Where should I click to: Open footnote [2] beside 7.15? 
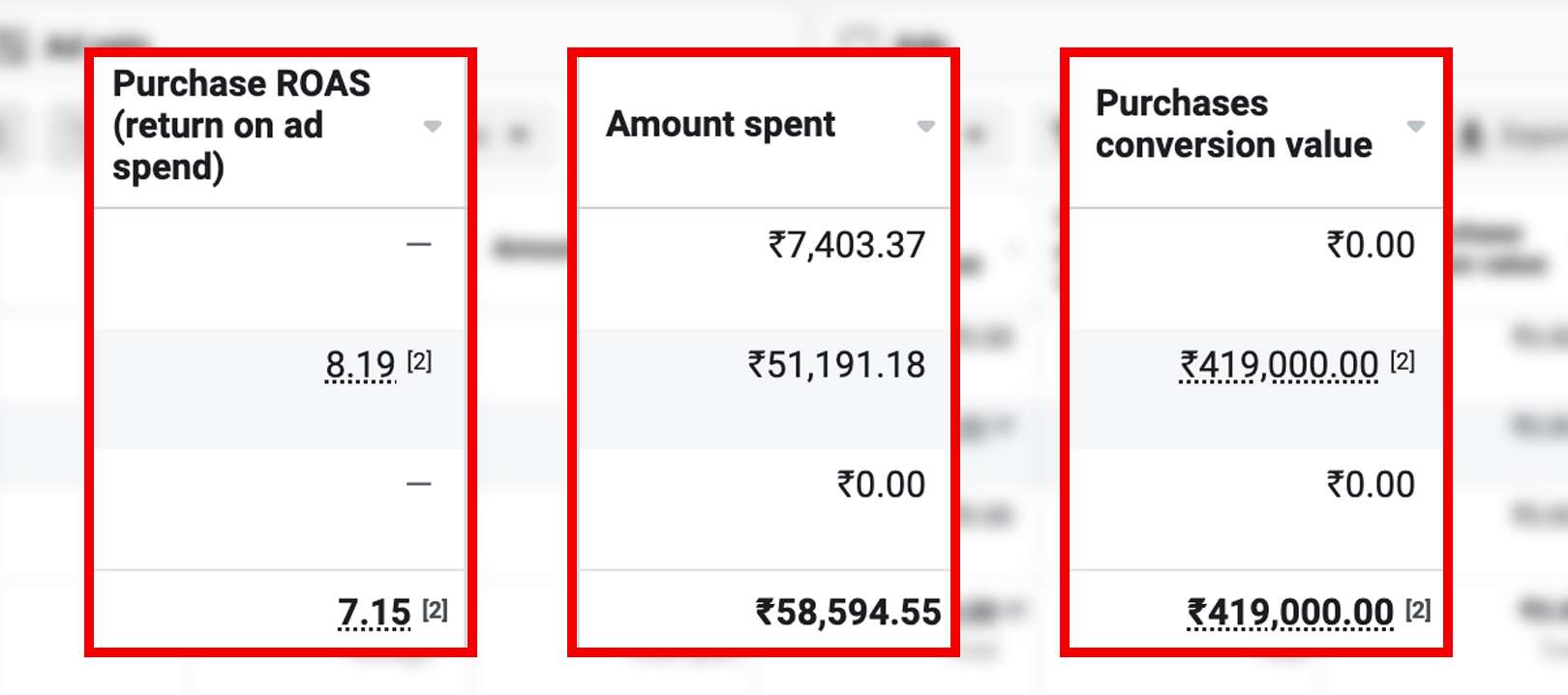[436, 610]
